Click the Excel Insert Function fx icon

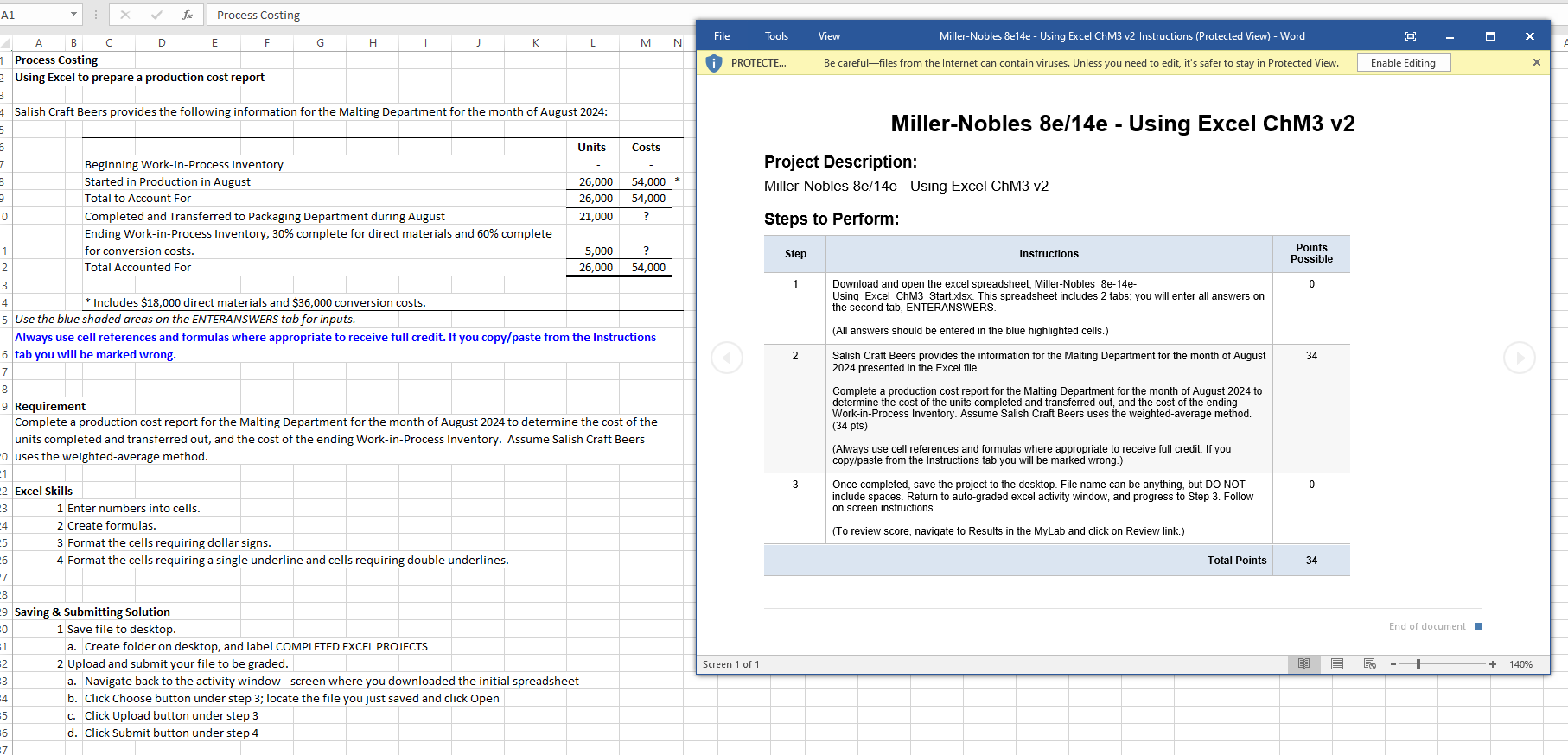[187, 15]
